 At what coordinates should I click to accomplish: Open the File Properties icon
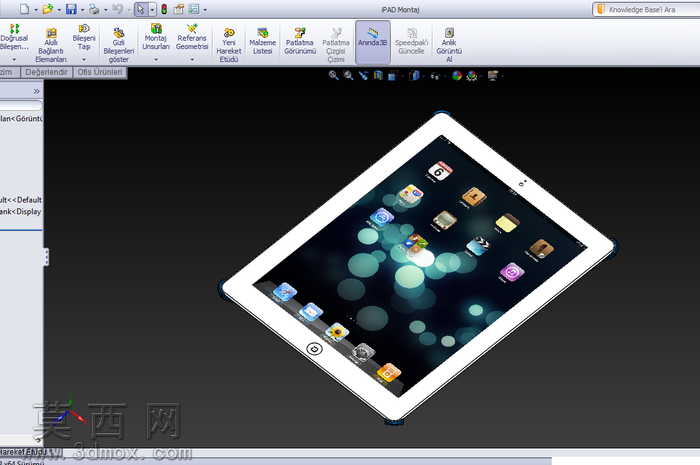pos(179,9)
